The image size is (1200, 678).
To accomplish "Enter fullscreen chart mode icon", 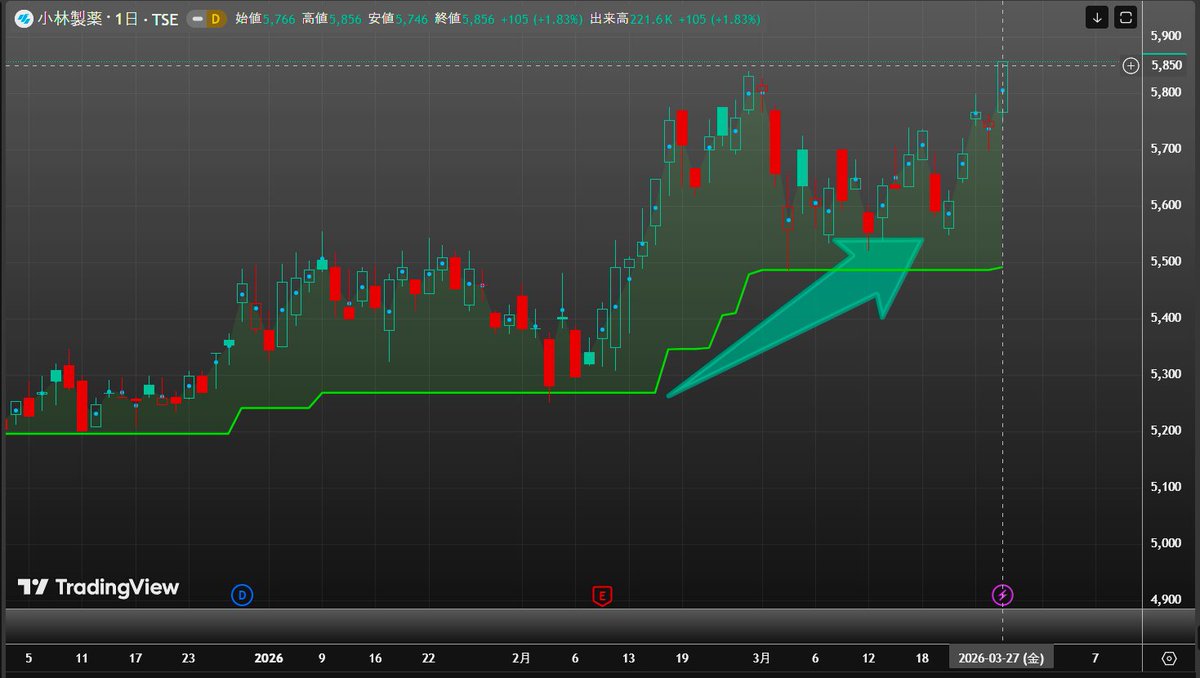I will (x=1126, y=17).
